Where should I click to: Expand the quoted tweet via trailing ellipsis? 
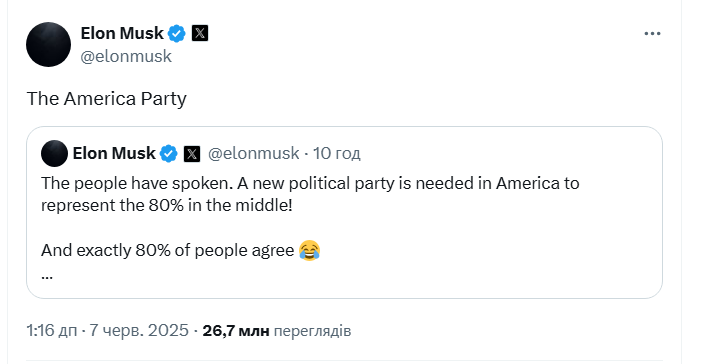tap(47, 276)
